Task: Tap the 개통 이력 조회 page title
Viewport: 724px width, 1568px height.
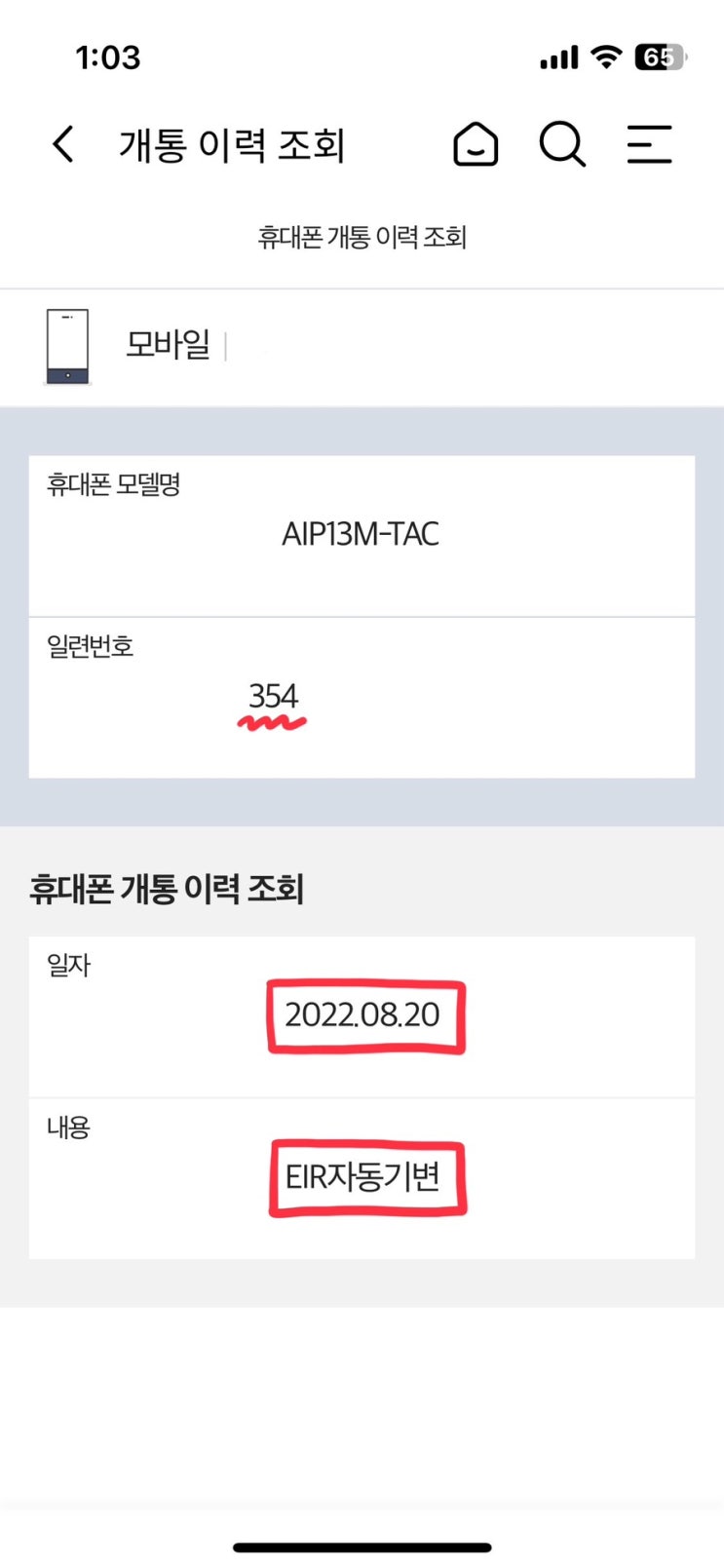Action: 232,145
